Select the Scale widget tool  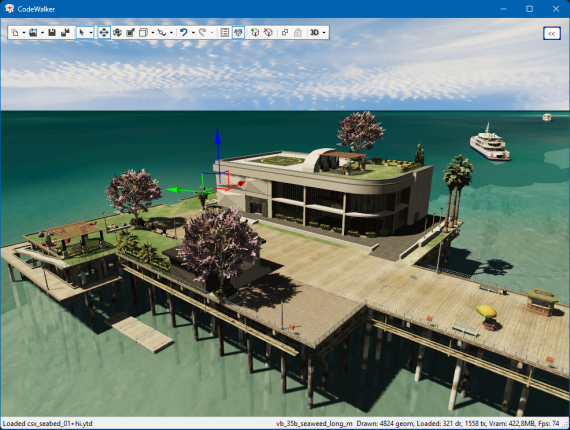coord(131,33)
